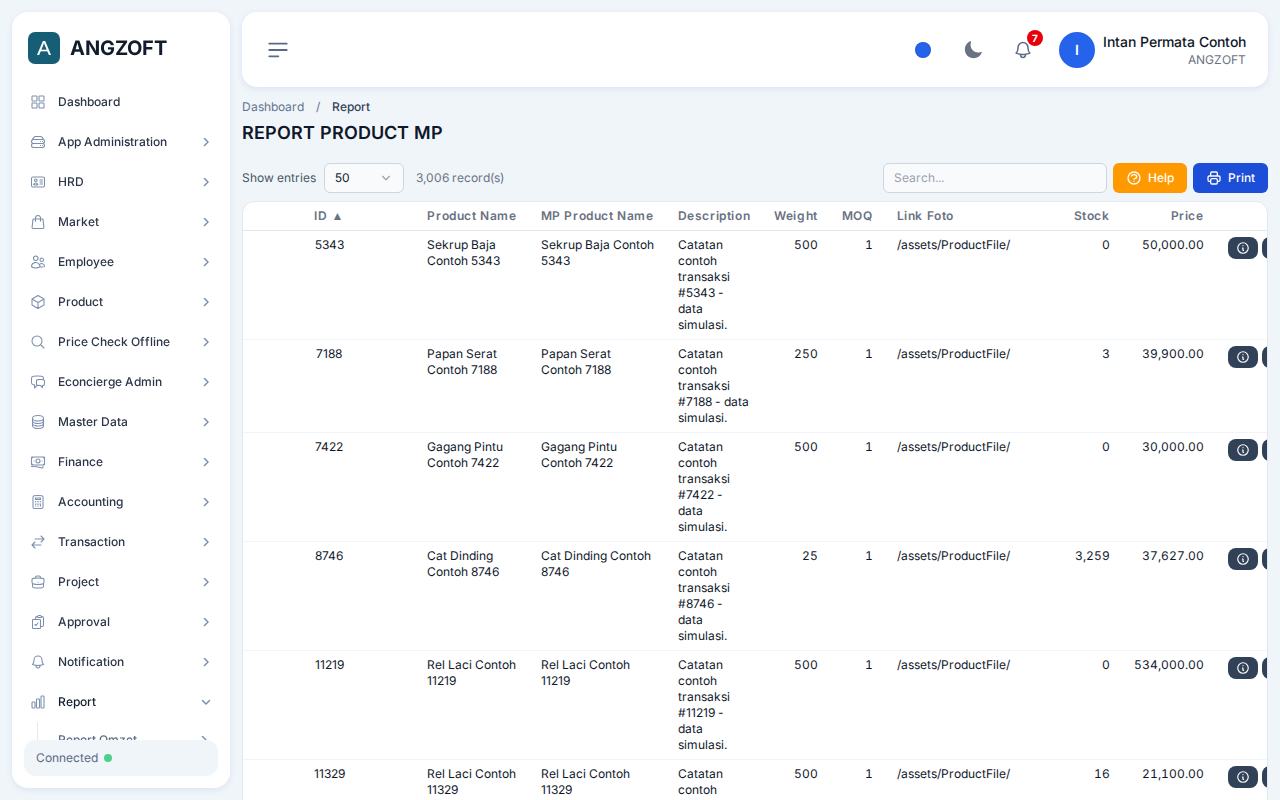Click the Report breadcrumb text

[x=351, y=107]
